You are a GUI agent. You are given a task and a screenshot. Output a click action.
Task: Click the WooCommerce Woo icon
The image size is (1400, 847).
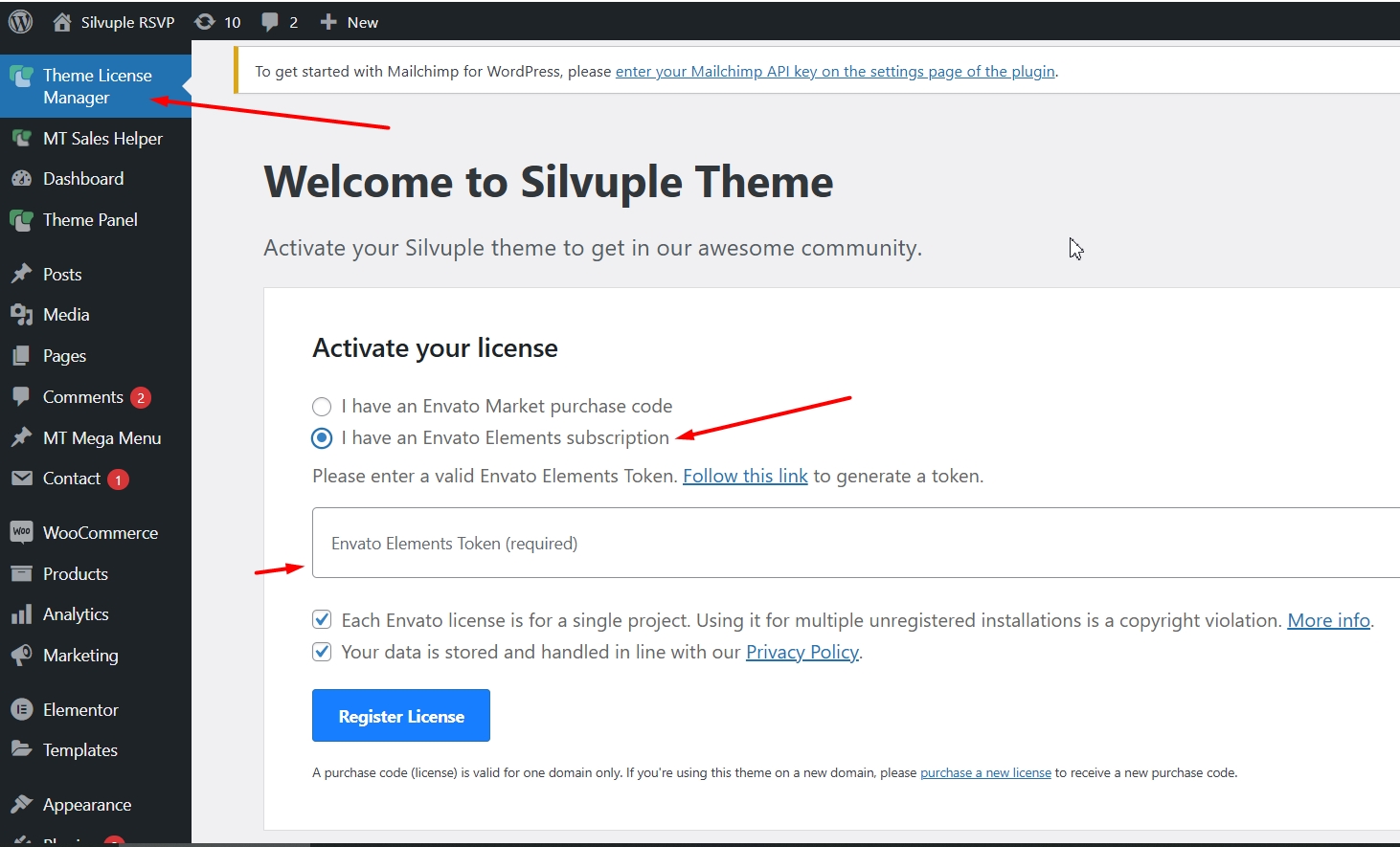coord(21,532)
